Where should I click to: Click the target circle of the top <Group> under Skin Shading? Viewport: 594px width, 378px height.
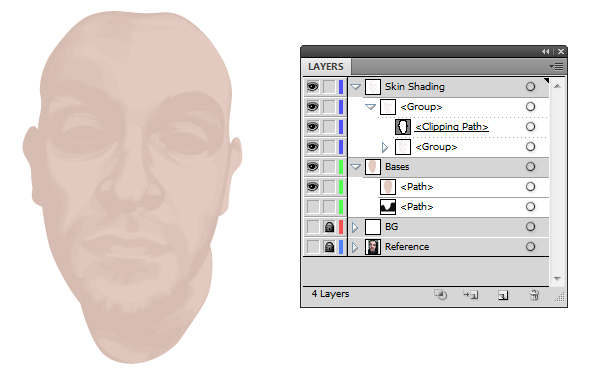(530, 107)
